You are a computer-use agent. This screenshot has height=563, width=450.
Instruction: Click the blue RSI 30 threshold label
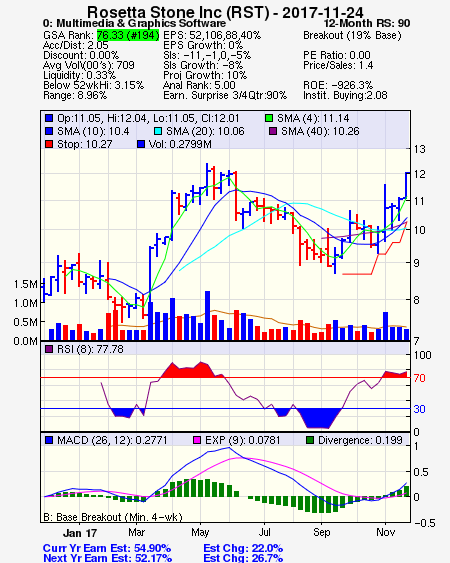point(419,409)
